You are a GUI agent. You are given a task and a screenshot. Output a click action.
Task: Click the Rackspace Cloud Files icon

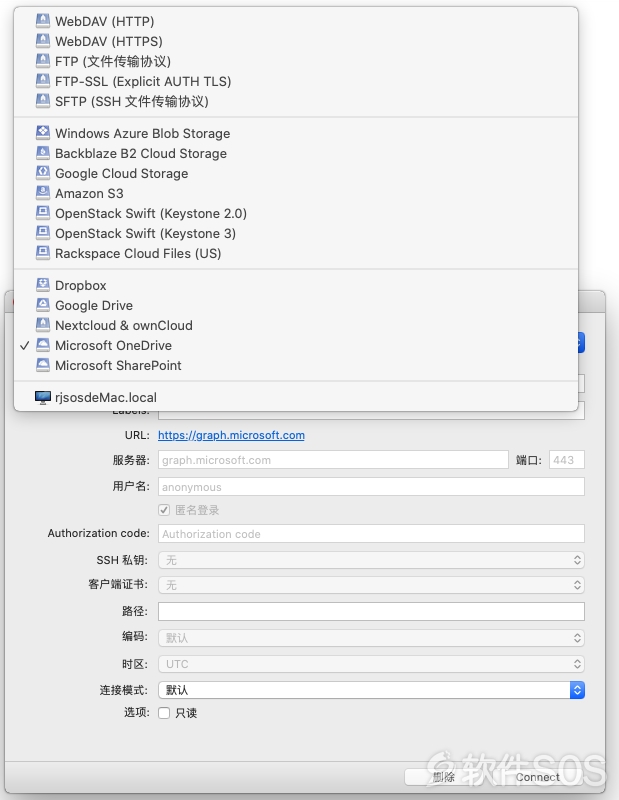coord(43,253)
